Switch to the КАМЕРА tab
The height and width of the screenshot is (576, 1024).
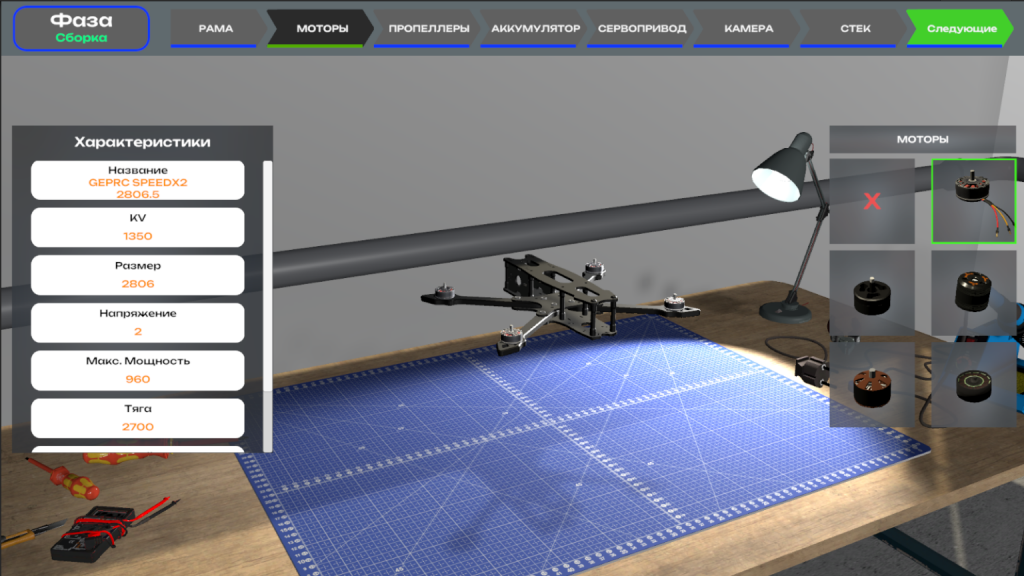coord(748,28)
